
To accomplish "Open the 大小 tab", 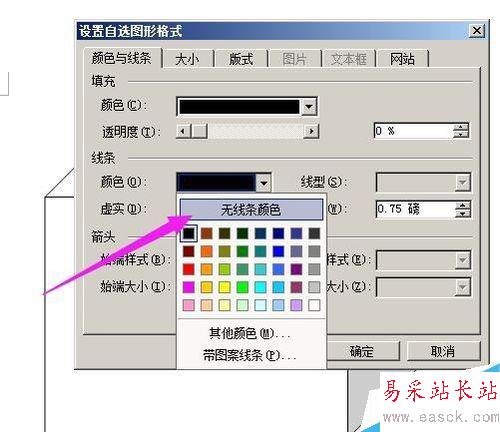I will [x=187, y=59].
